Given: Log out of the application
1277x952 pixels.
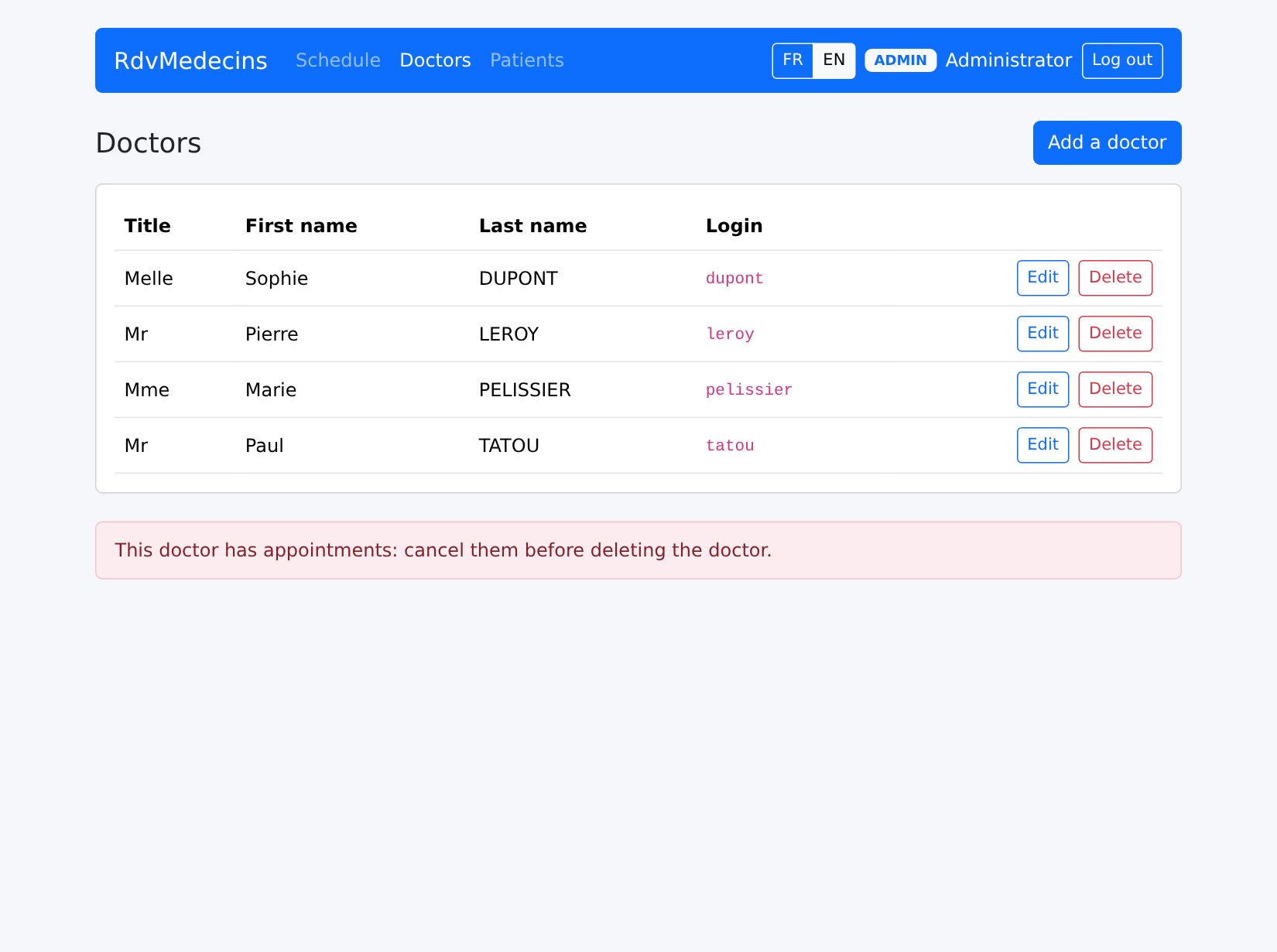Looking at the screenshot, I should point(1122,60).
